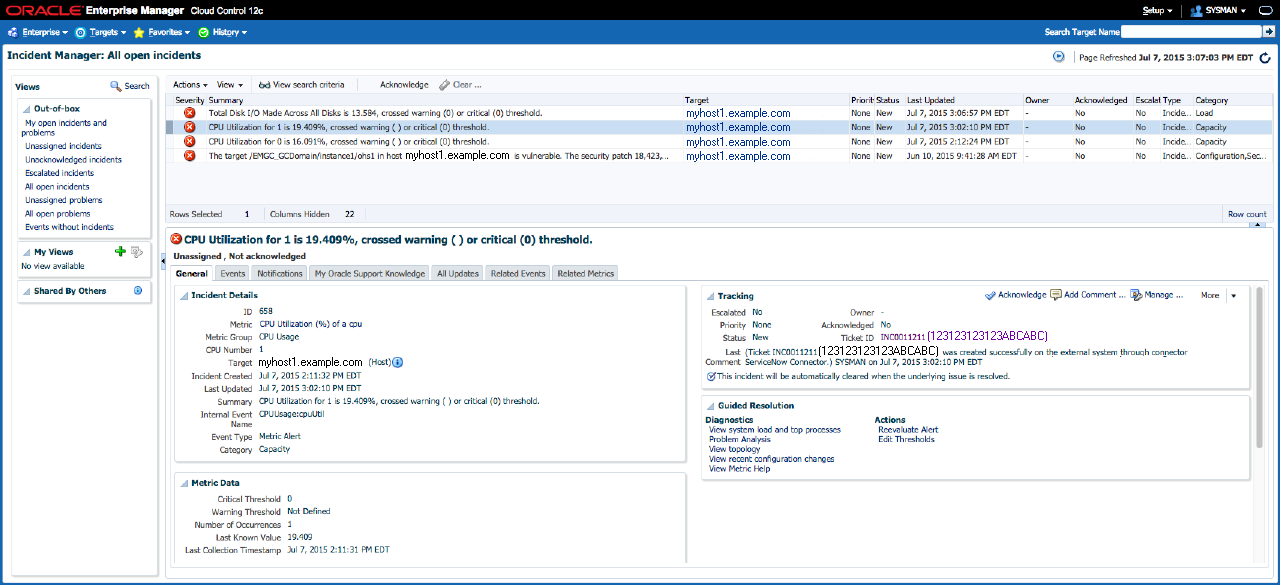Collapse the Metric Data section
This screenshot has width=1280, height=585.
pyautogui.click(x=183, y=482)
